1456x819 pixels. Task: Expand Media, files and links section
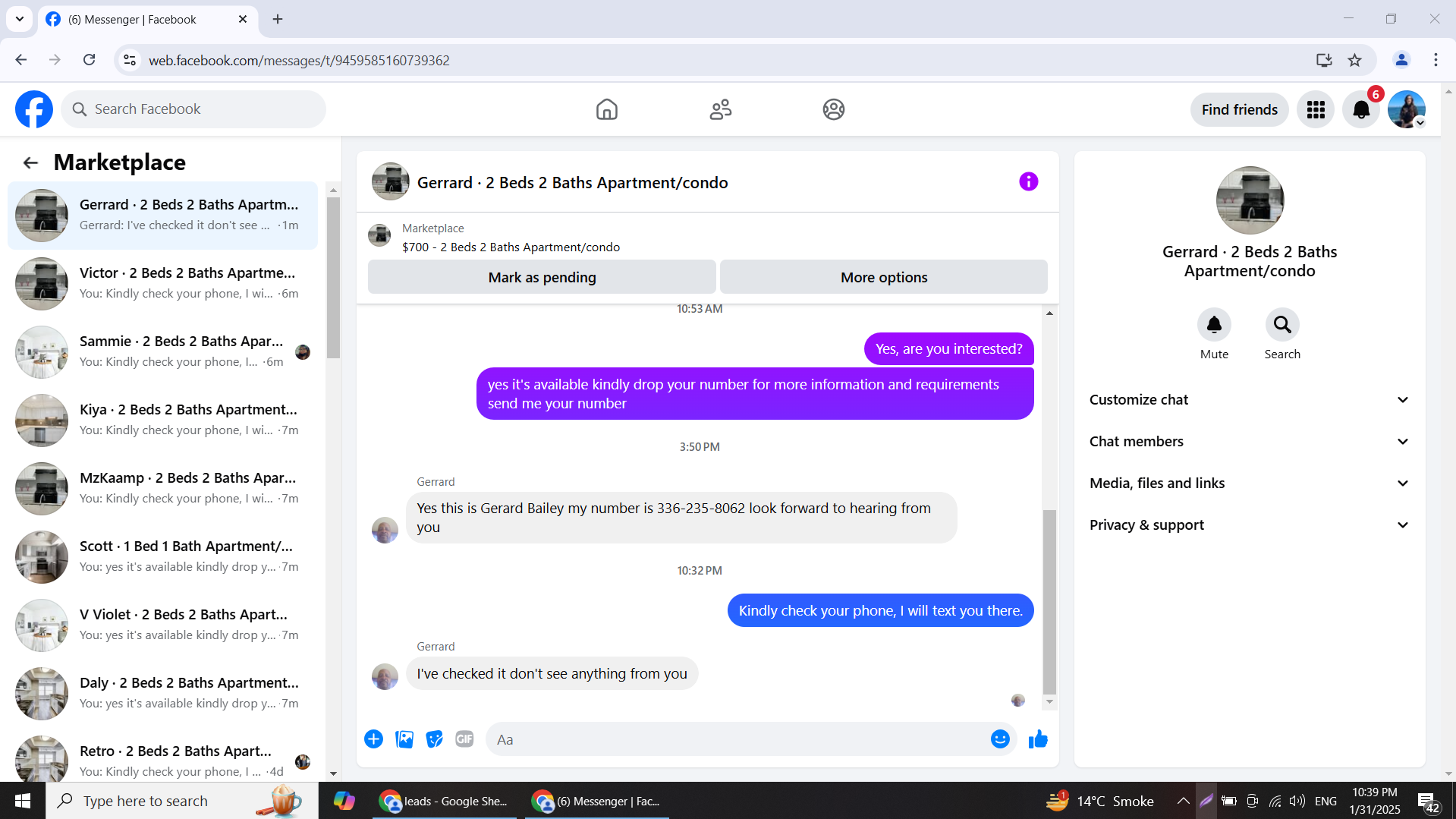[x=1250, y=484]
